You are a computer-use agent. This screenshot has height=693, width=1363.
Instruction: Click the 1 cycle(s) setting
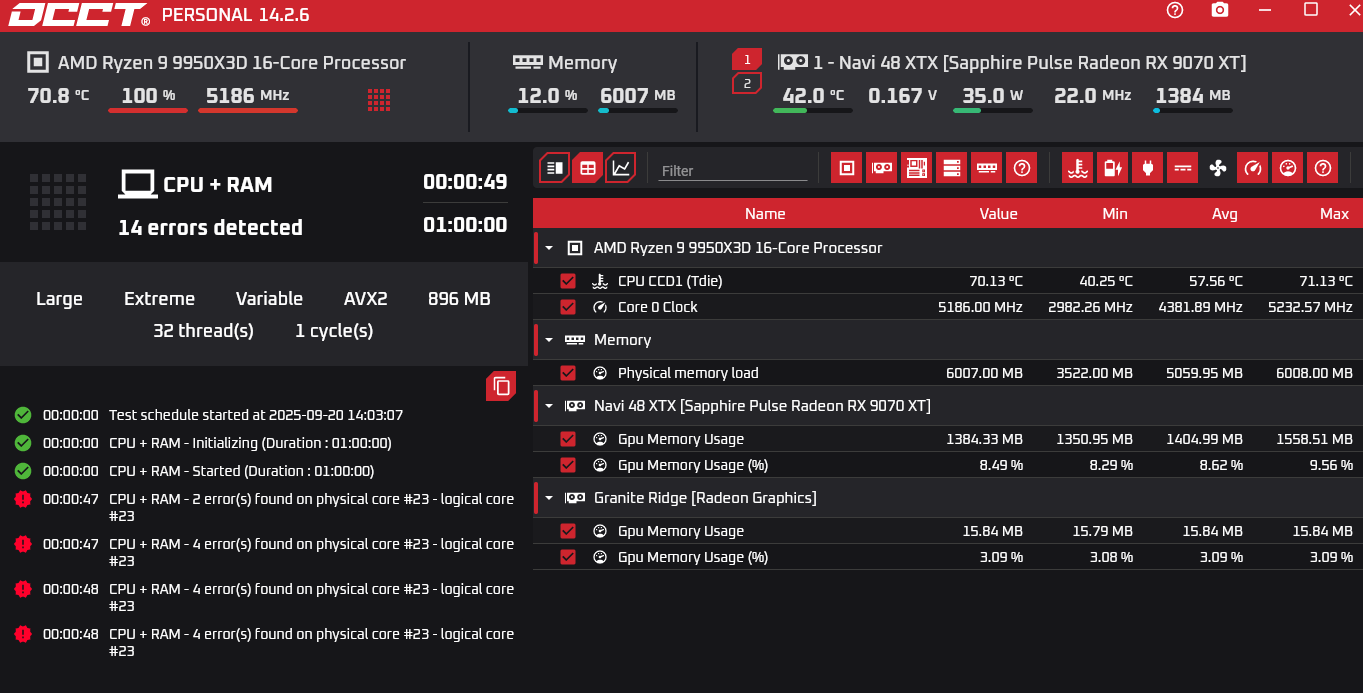coord(334,331)
